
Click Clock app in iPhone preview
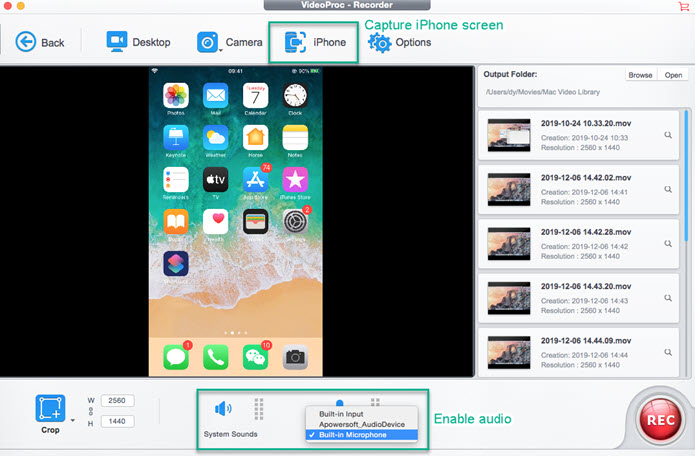tap(295, 95)
